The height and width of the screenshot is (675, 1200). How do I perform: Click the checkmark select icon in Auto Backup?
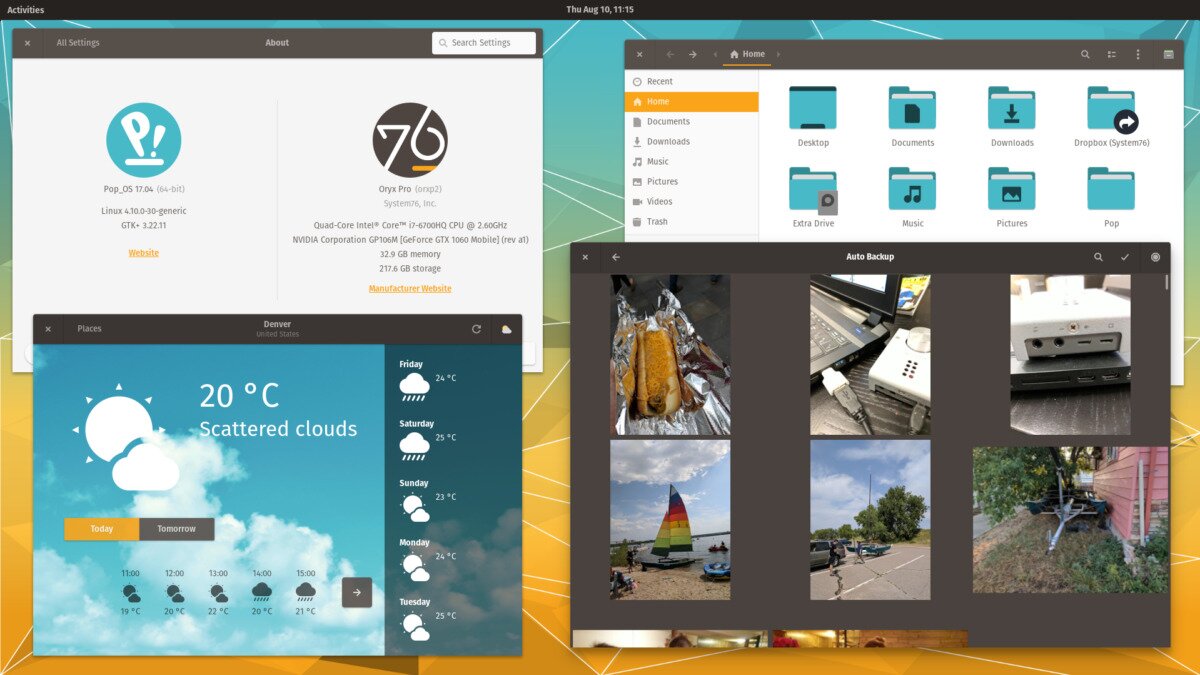coord(1125,257)
